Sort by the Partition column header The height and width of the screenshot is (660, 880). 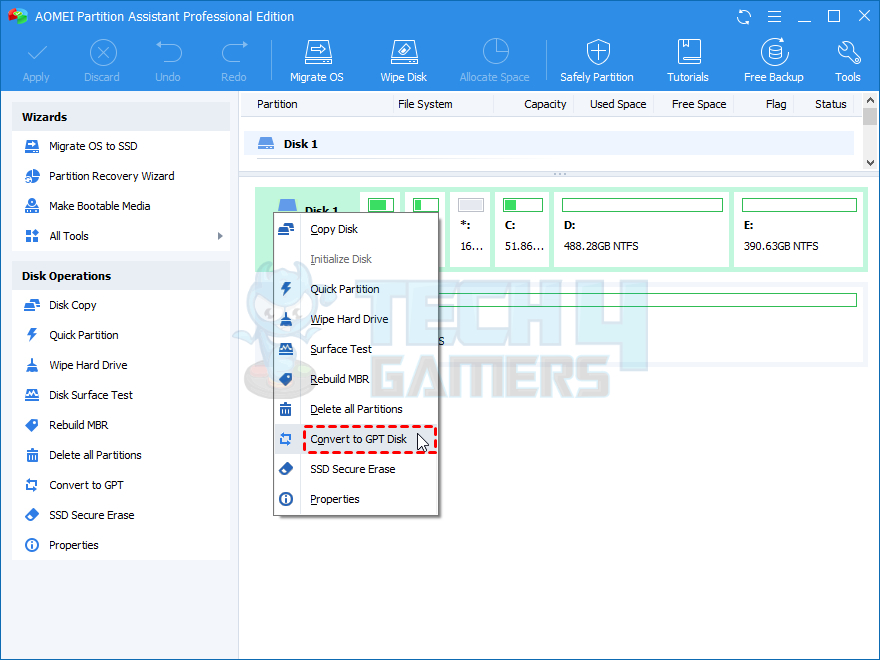point(277,104)
